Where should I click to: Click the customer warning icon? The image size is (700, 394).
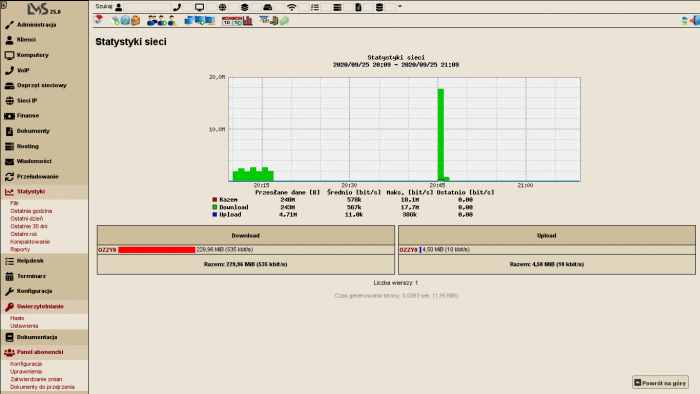[172, 21]
